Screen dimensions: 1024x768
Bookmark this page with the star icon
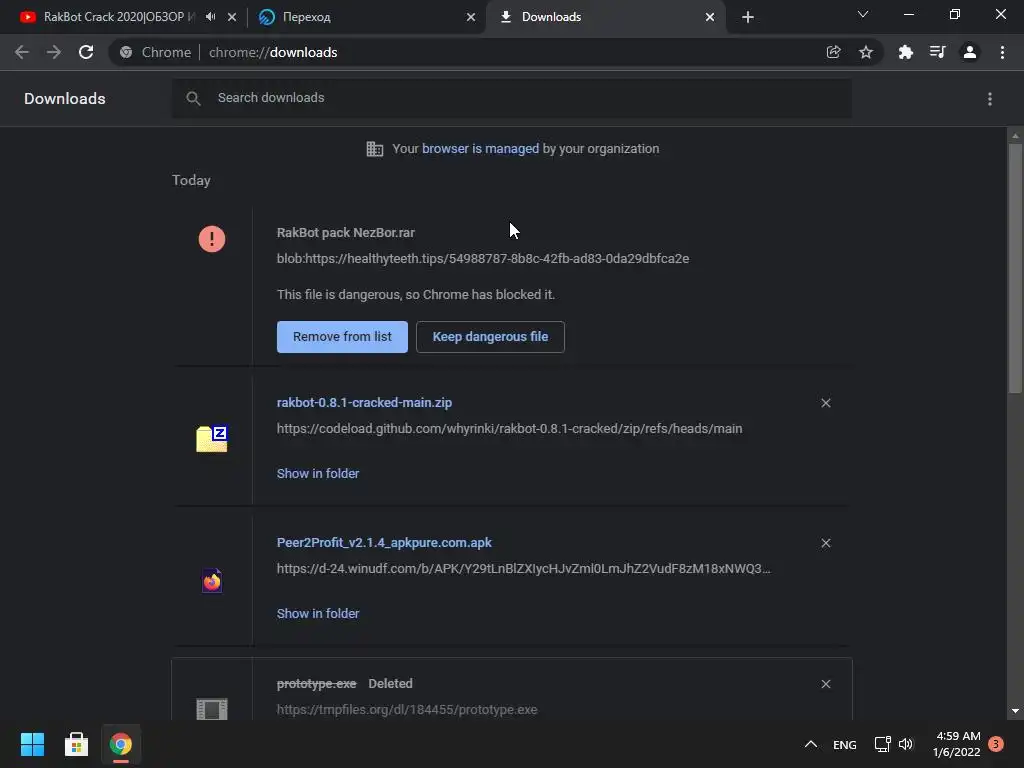click(866, 52)
